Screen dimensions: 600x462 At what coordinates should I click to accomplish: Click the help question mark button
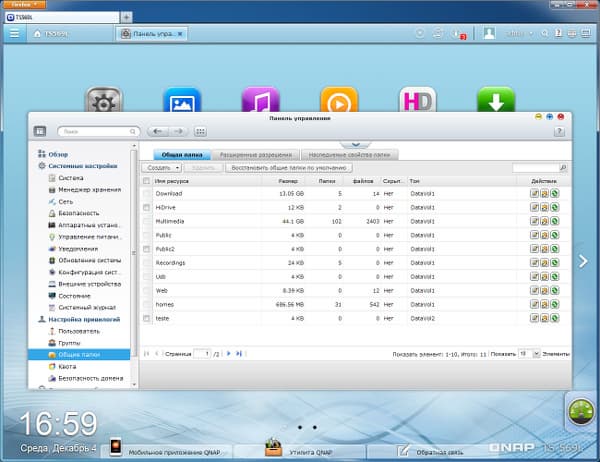[559, 131]
